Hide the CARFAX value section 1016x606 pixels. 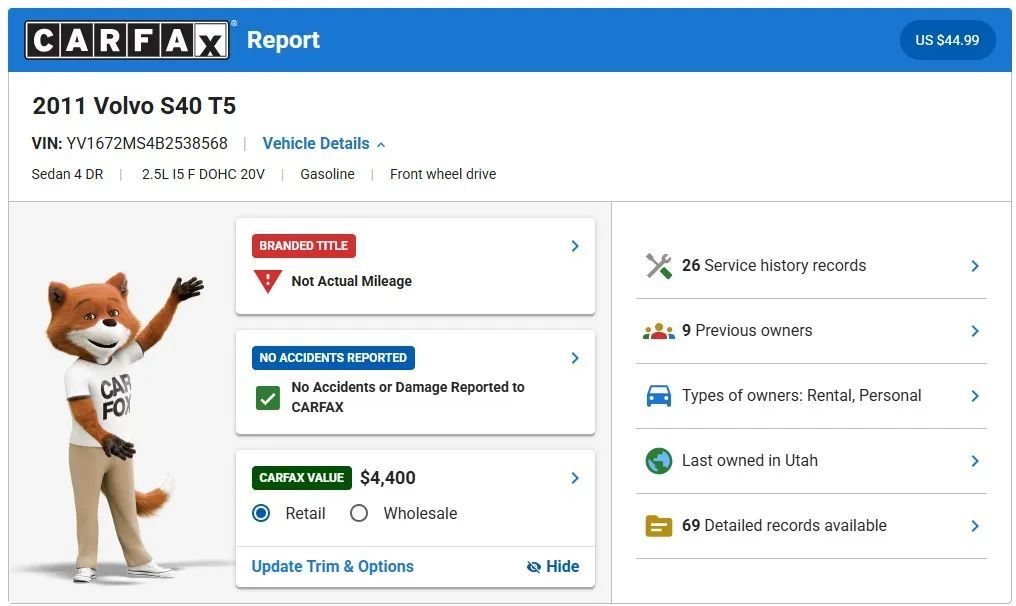click(553, 566)
